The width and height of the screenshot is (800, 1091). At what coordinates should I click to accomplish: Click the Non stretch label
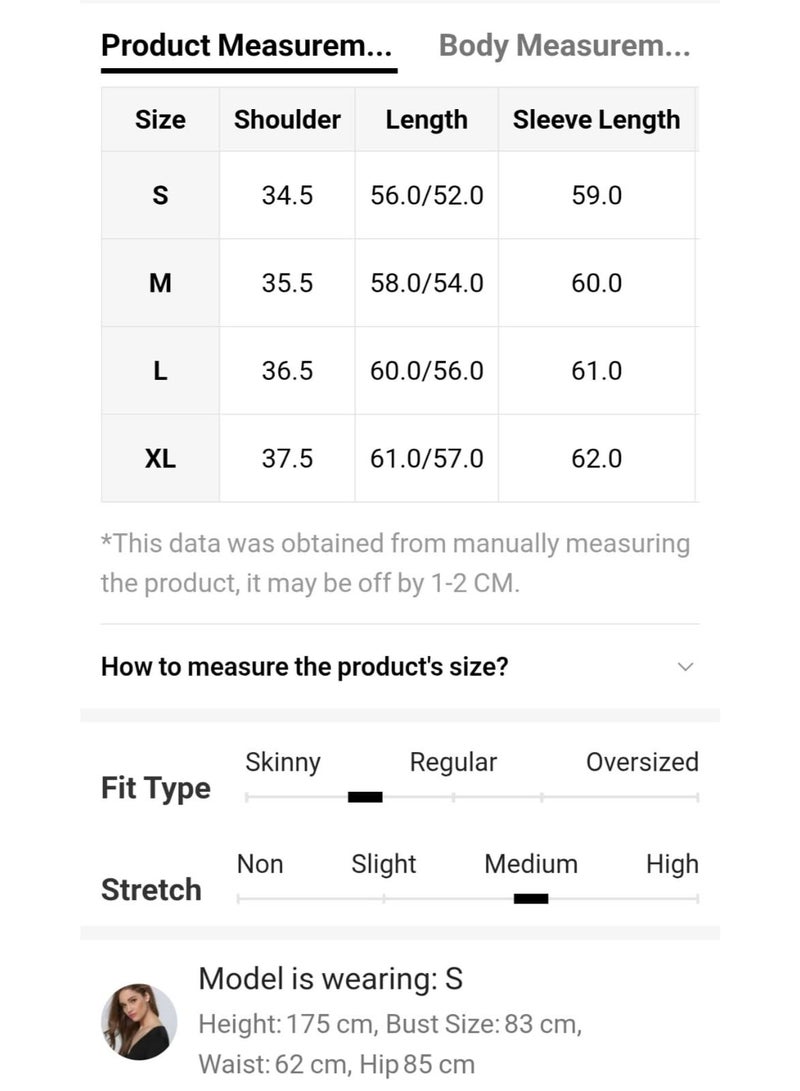pyautogui.click(x=260, y=864)
